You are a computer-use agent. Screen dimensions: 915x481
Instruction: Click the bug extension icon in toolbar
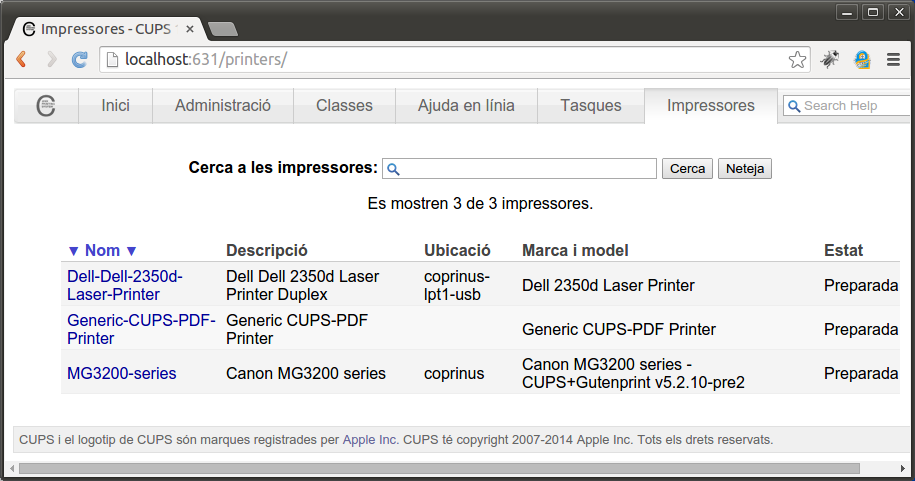point(830,60)
